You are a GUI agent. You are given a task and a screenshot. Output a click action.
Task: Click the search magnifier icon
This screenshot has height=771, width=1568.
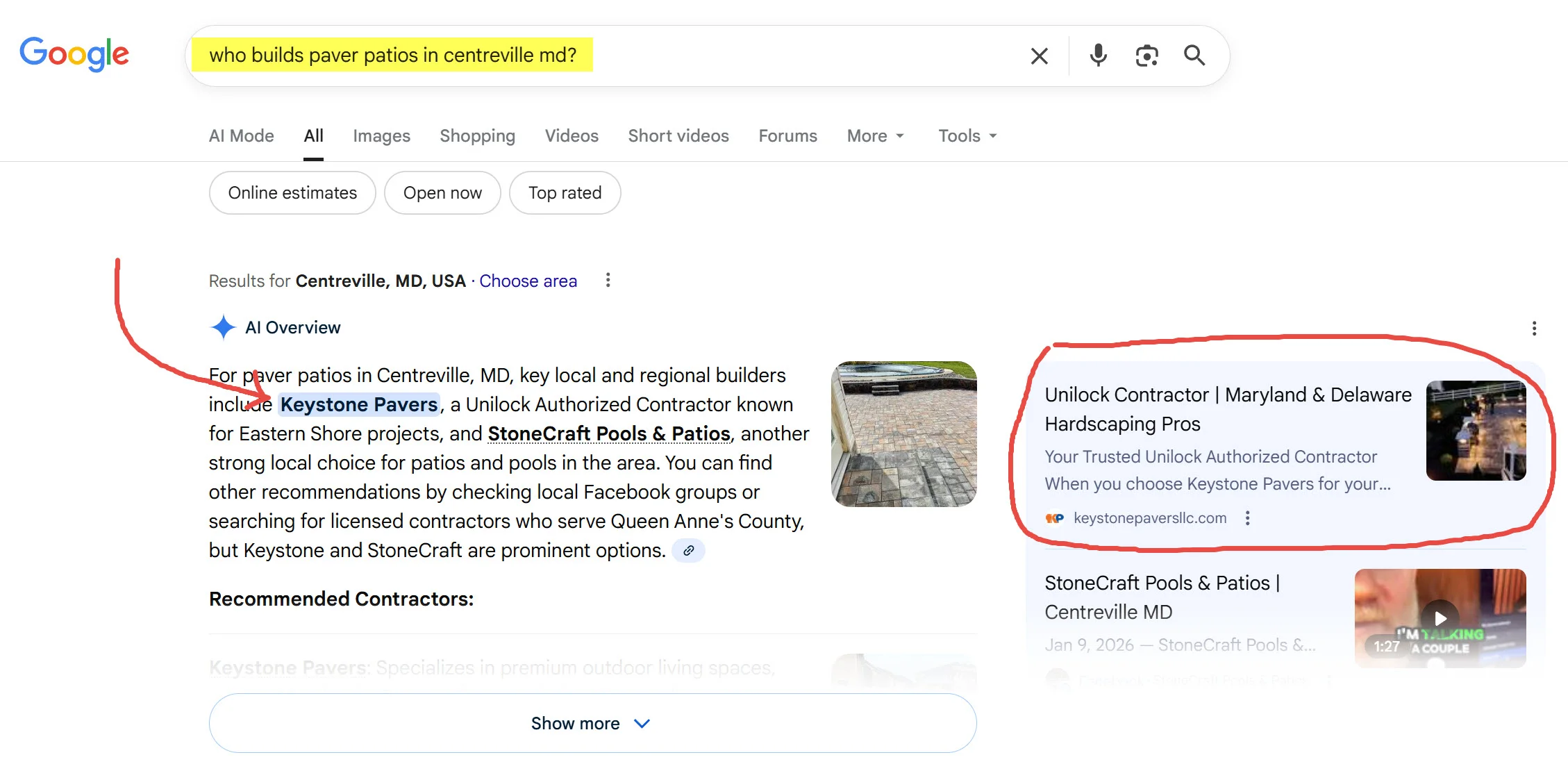click(x=1194, y=56)
